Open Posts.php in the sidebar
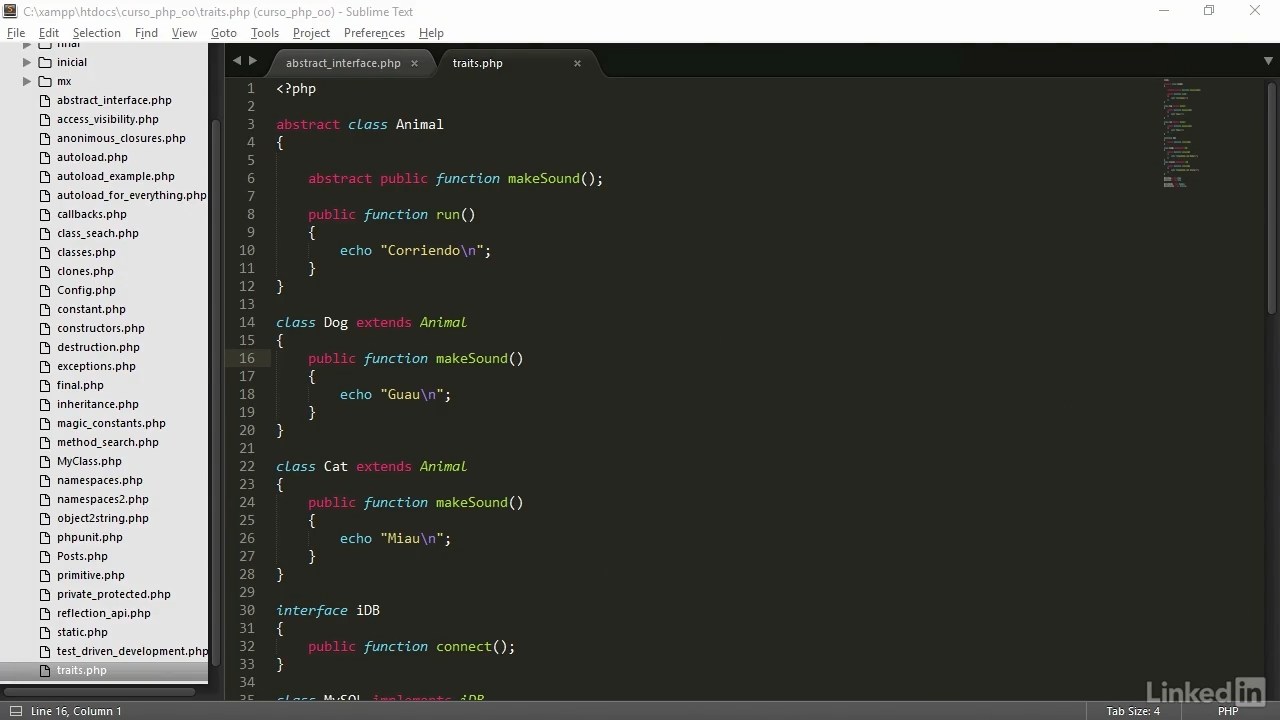Screen dimensions: 1280x720 click(82, 556)
